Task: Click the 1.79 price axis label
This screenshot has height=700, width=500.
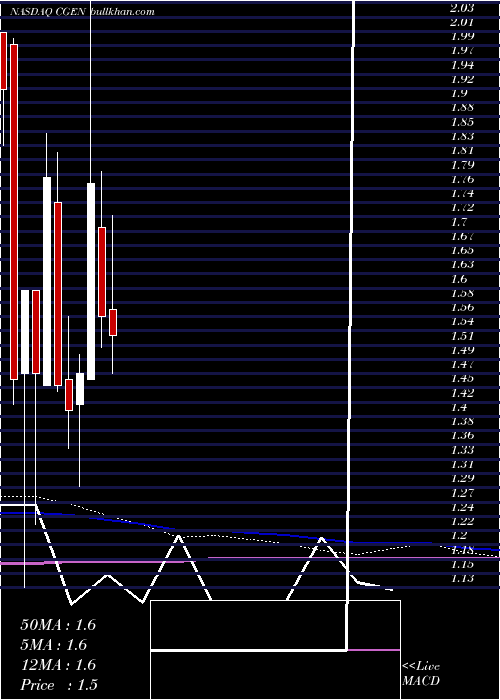Action: point(462,165)
